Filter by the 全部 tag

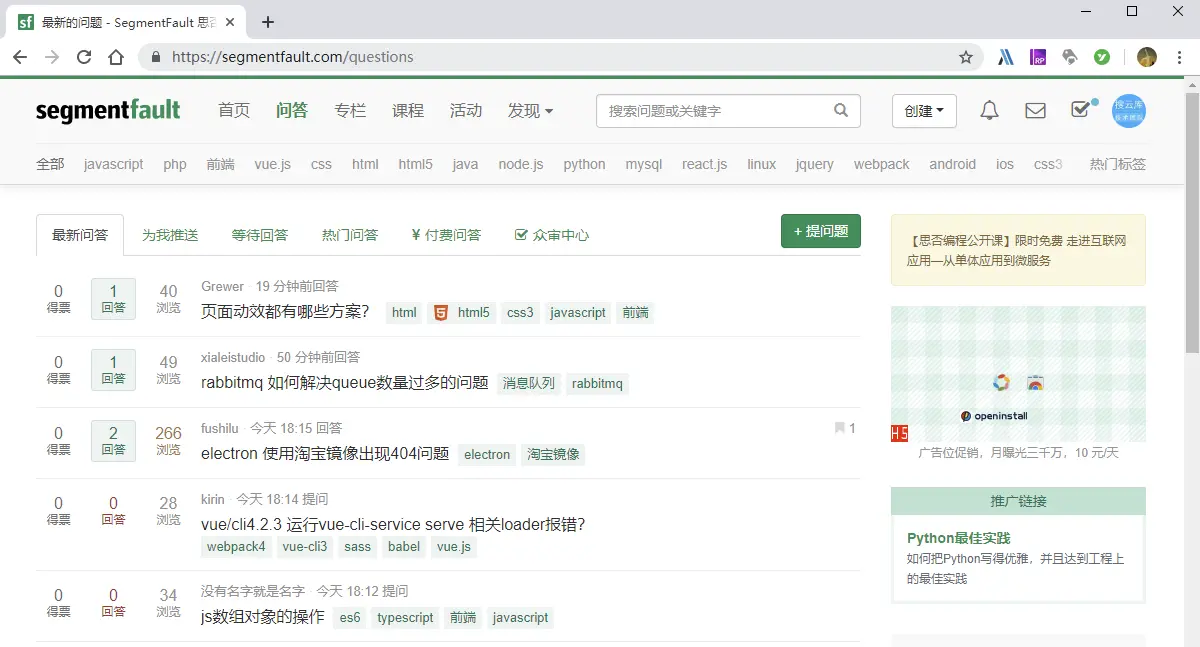(50, 164)
